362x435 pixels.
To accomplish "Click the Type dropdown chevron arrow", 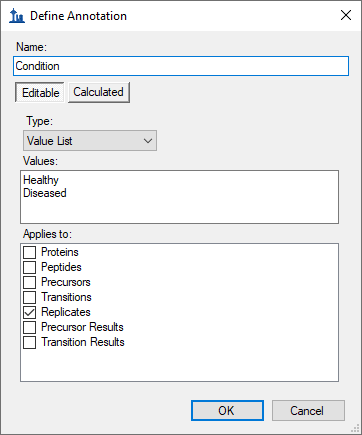I will tap(148, 141).
